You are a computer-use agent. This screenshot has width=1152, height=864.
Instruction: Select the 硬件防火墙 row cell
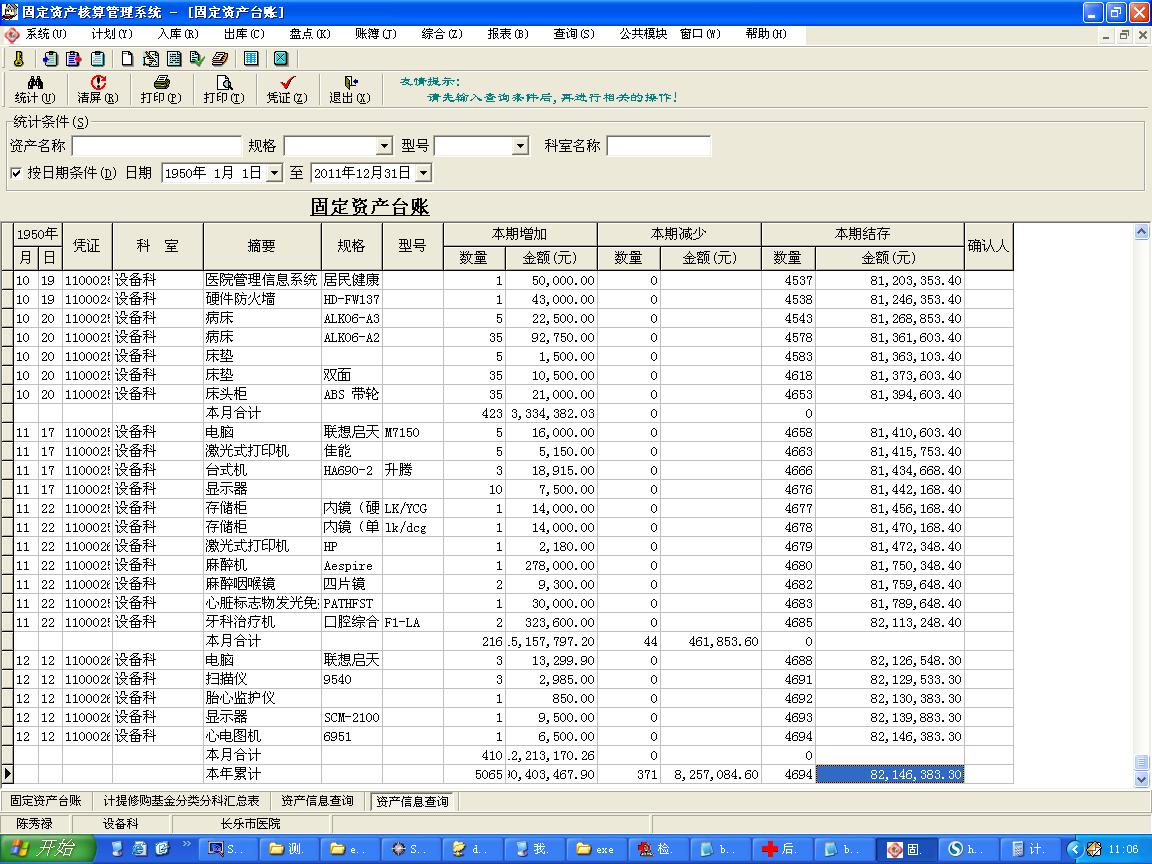(x=262, y=299)
